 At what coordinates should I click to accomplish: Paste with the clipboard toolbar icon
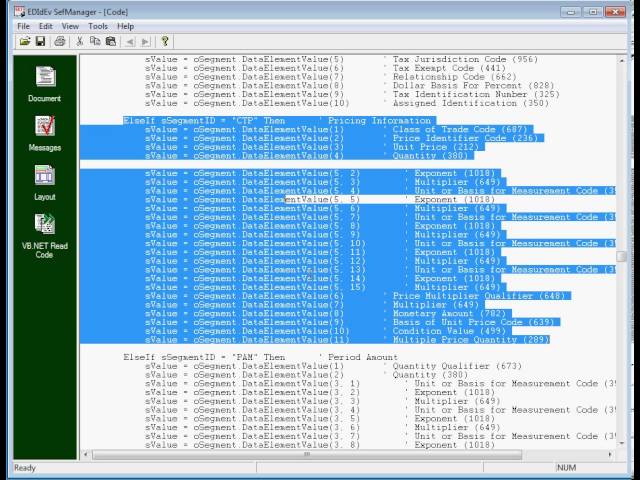click(x=111, y=41)
